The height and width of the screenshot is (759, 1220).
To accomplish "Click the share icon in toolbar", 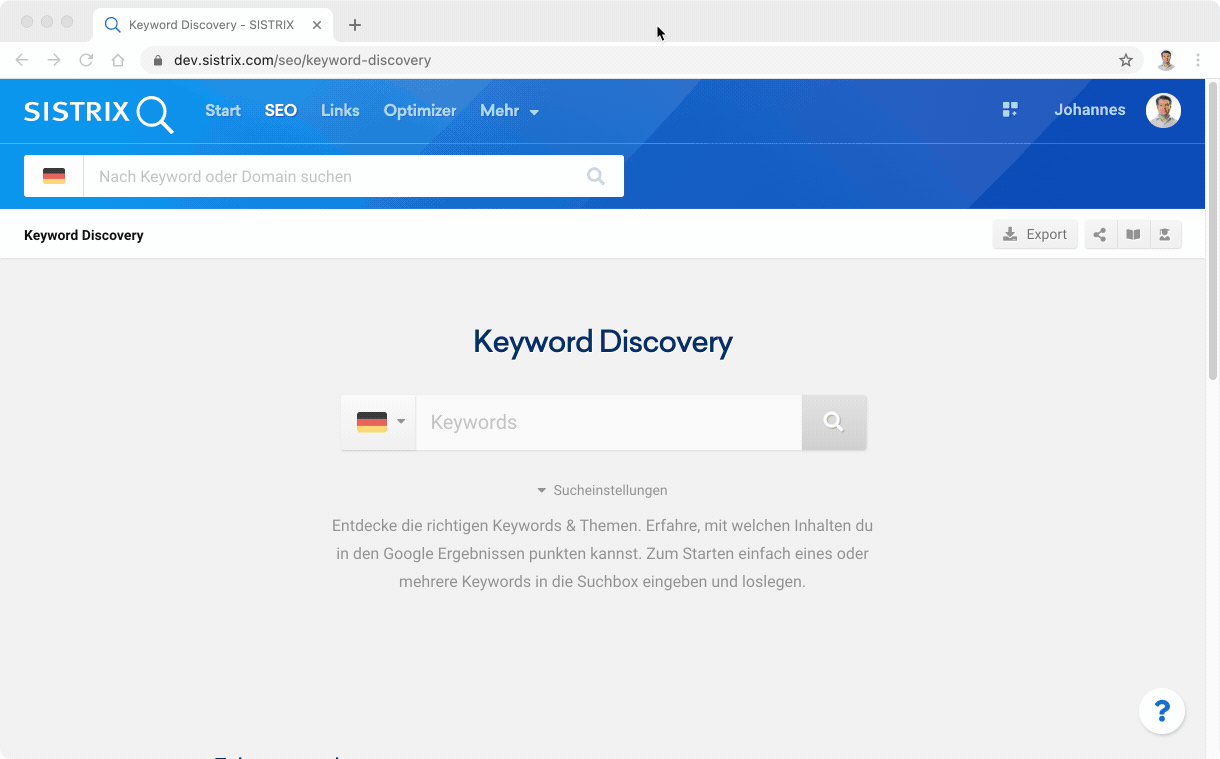I will click(1100, 235).
